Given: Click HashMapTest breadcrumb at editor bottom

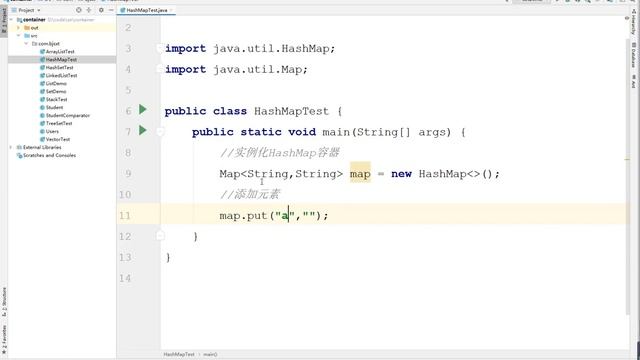Looking at the screenshot, I should pos(179,355).
